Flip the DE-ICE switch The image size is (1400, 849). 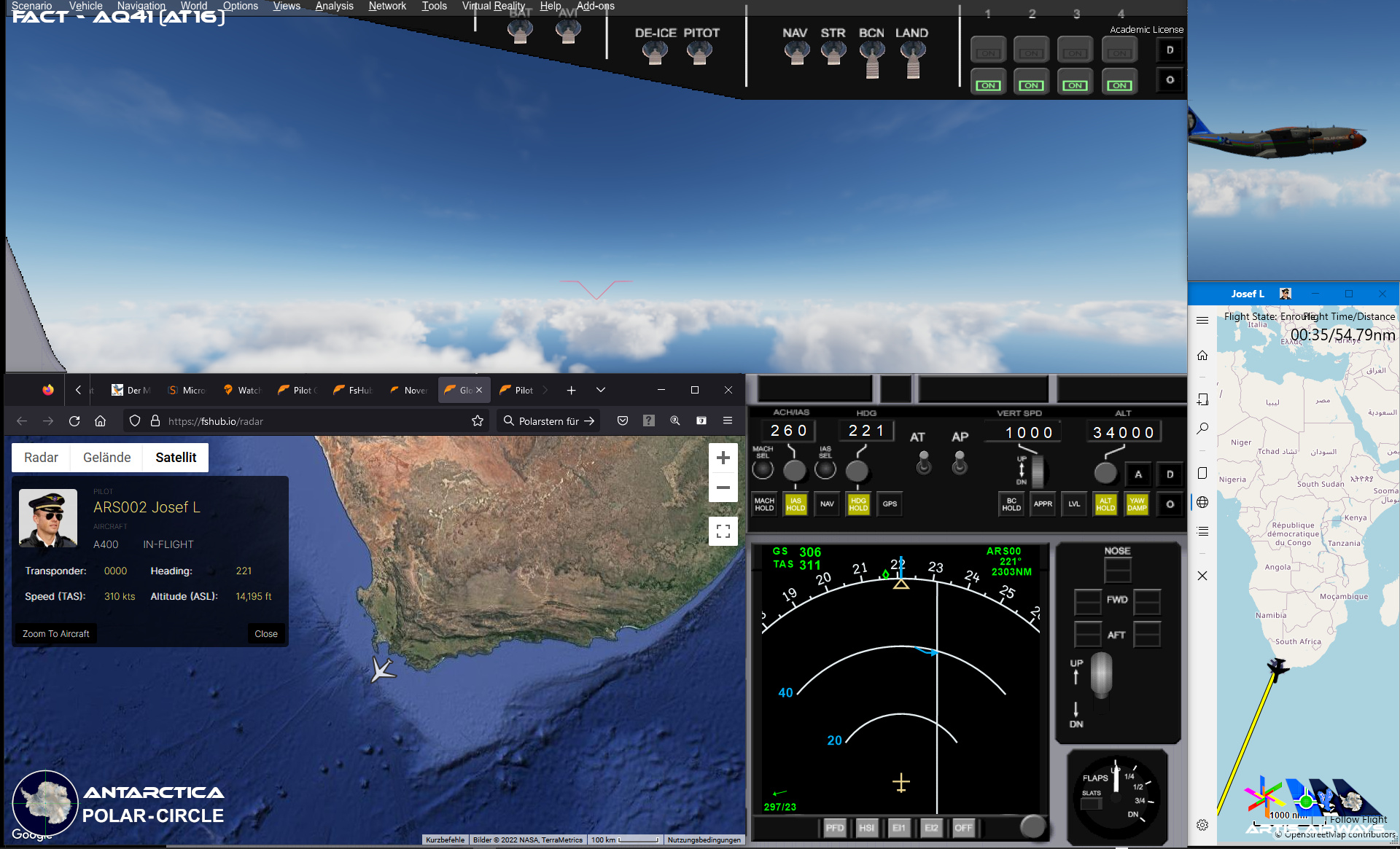655,52
